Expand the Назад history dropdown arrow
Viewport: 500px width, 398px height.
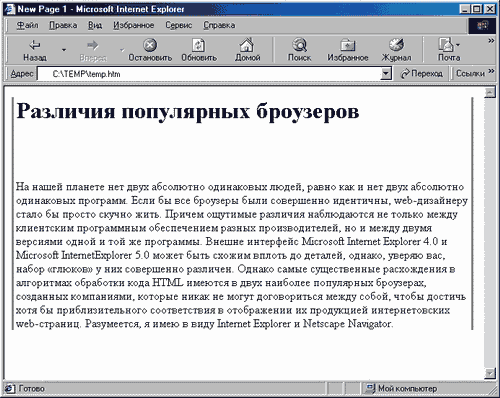tap(64, 50)
